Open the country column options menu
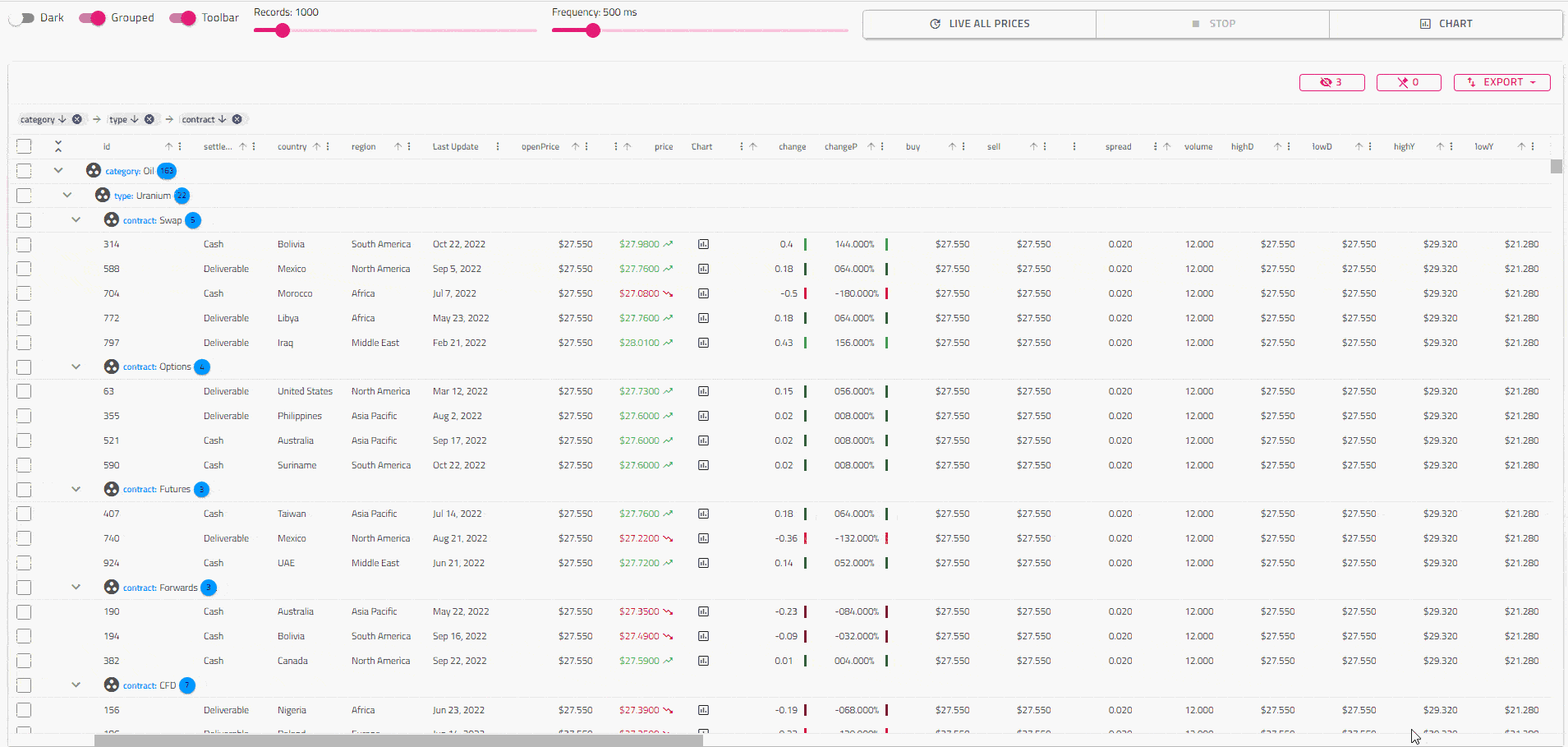Viewport: 1568px width, 747px height. (x=328, y=146)
